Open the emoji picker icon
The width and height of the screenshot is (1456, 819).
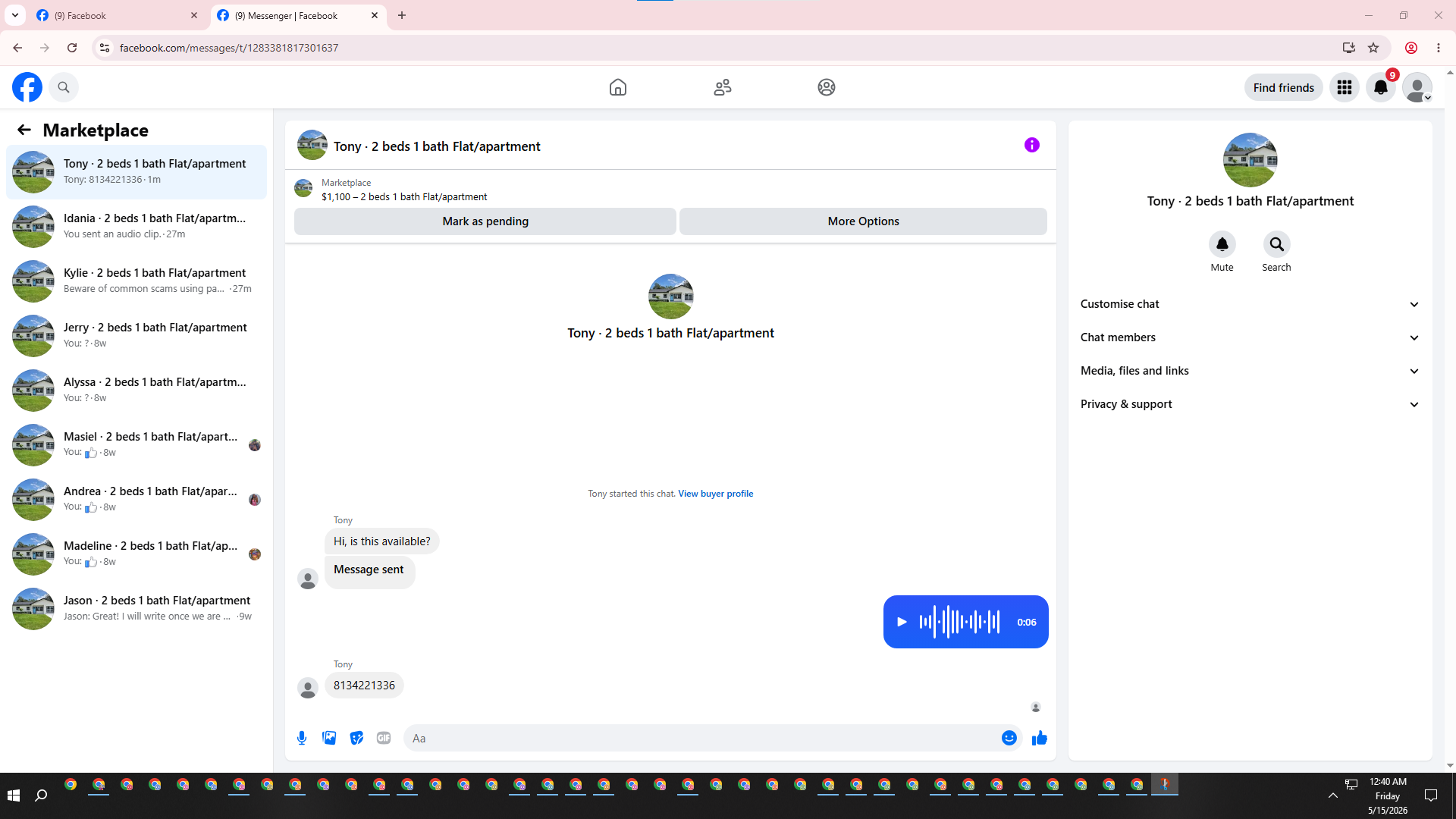point(1009,738)
